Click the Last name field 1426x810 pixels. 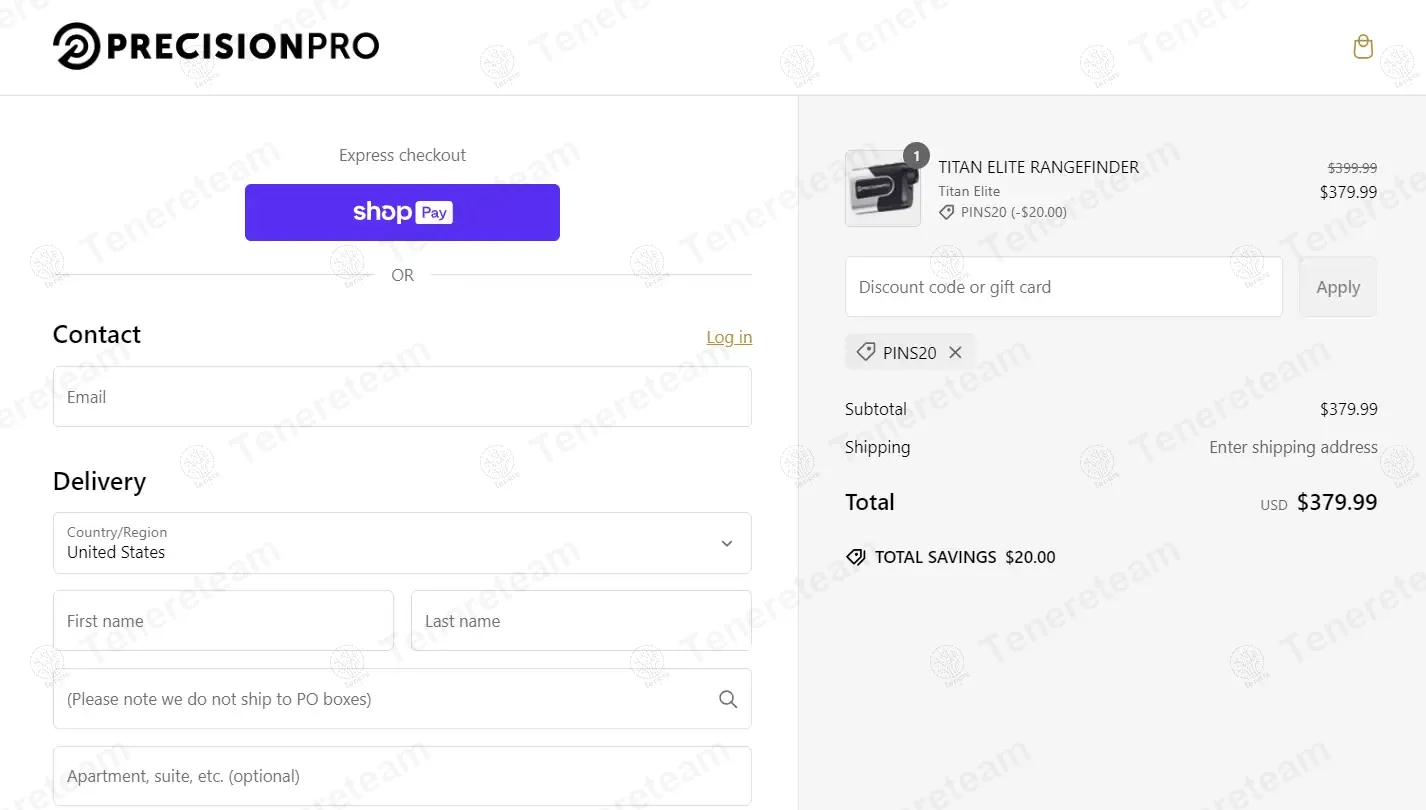581,621
